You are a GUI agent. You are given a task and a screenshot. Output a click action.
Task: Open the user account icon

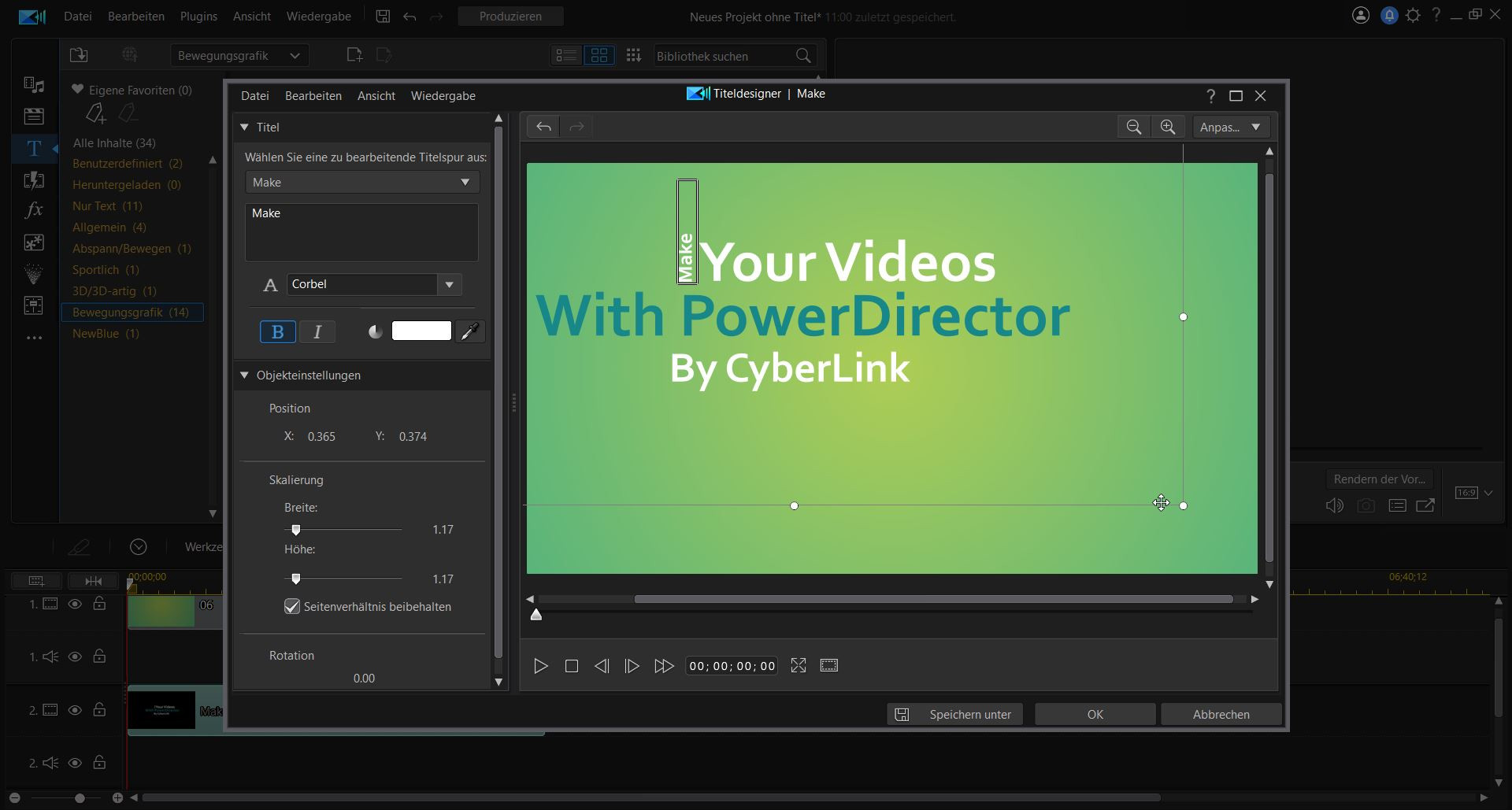tap(1361, 15)
